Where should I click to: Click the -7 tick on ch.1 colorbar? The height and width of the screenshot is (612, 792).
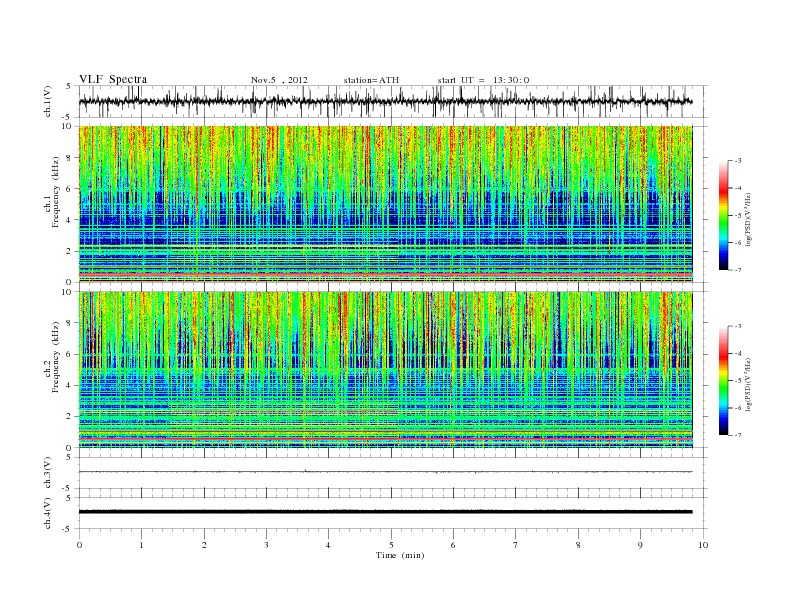(x=737, y=270)
